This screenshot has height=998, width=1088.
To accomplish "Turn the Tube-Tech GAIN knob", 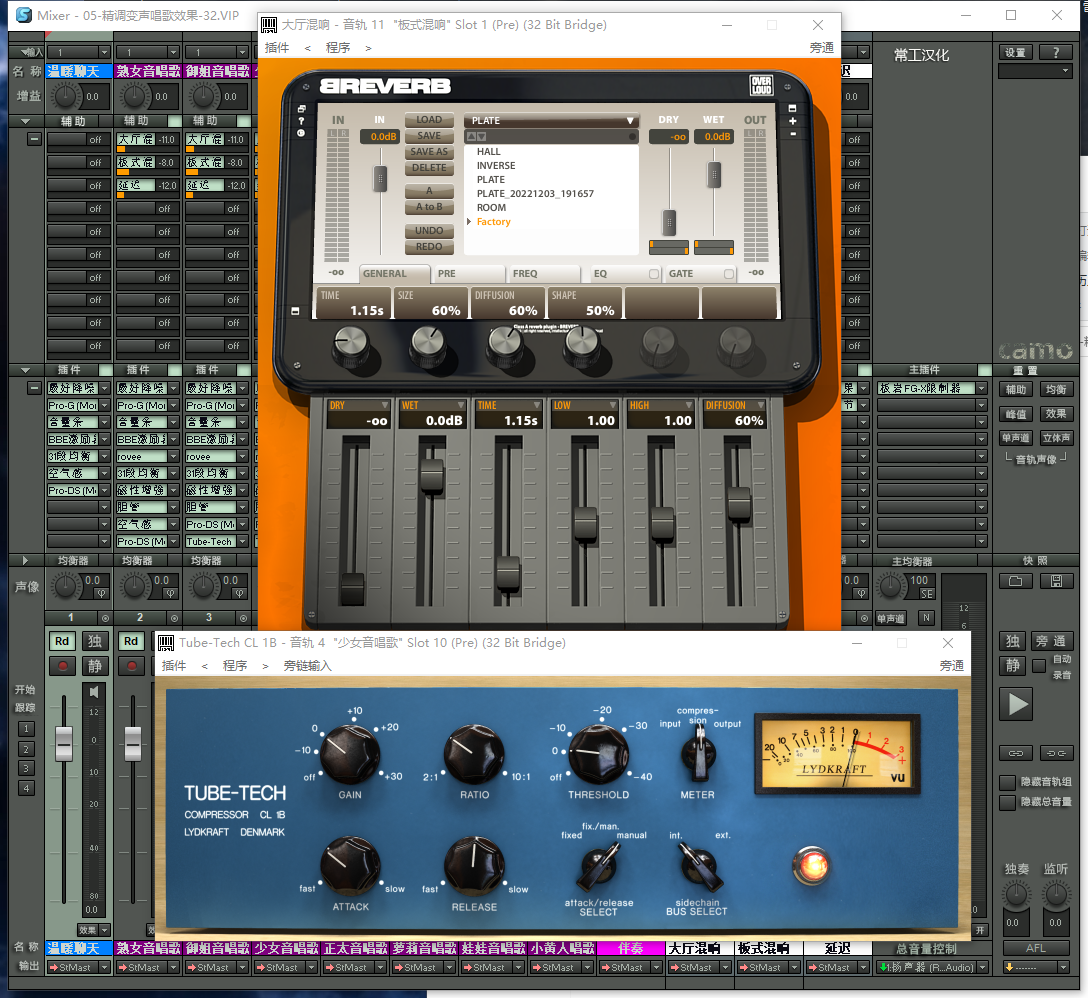I will (349, 754).
